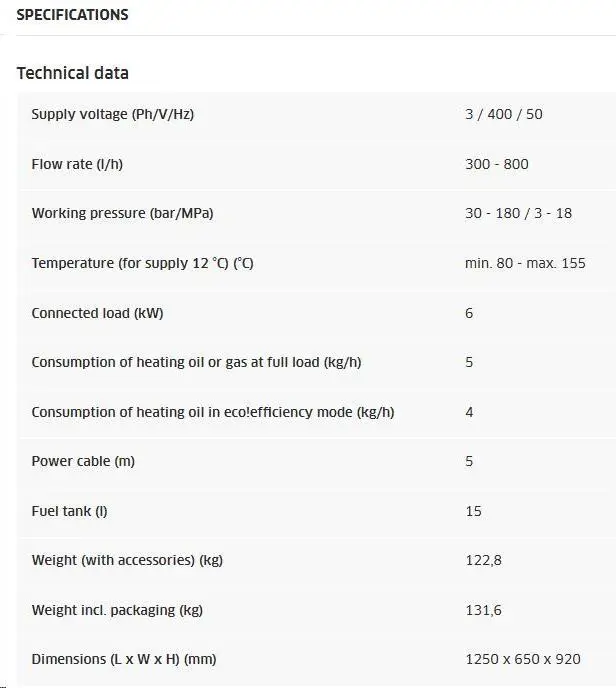
Task: Click the SPECIFICATIONS section heading
Action: (x=72, y=15)
